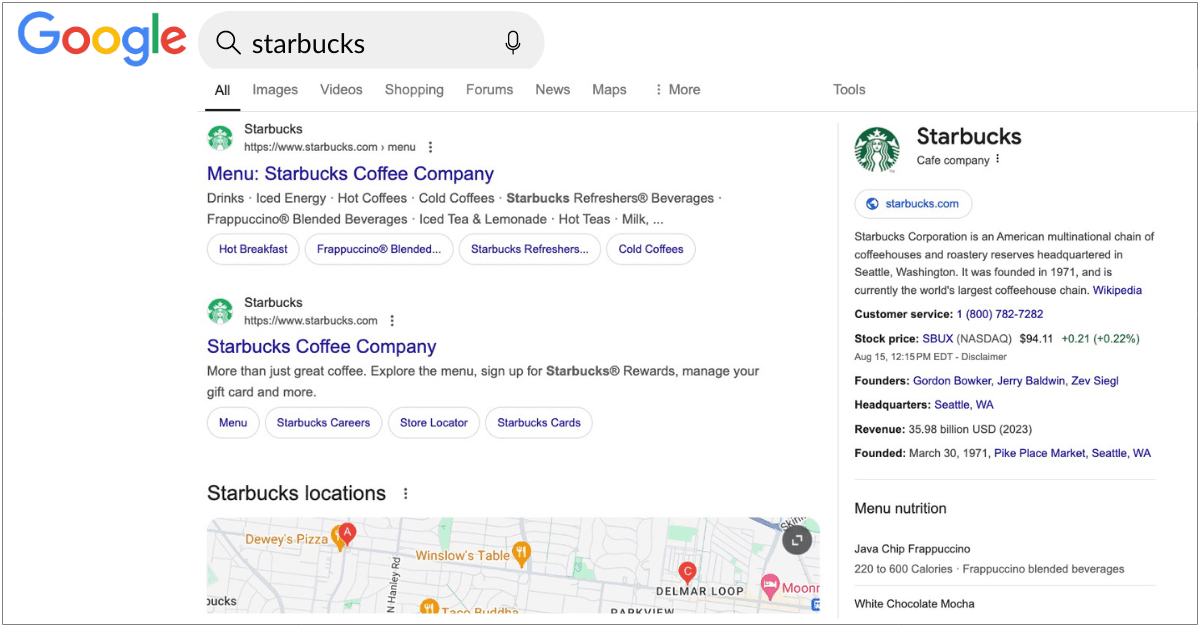This screenshot has width=1200, height=627.
Task: Open the three-dot menu on the first result
Action: tap(429, 146)
